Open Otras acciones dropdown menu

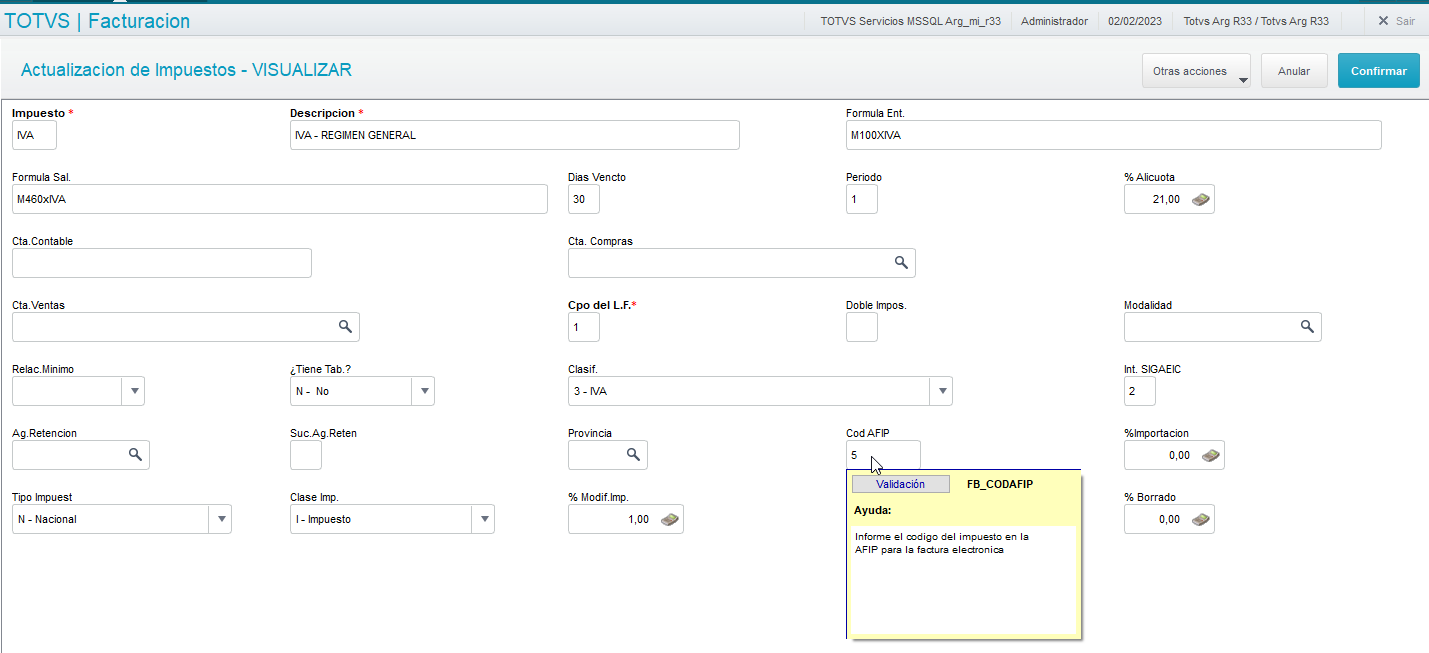1196,71
